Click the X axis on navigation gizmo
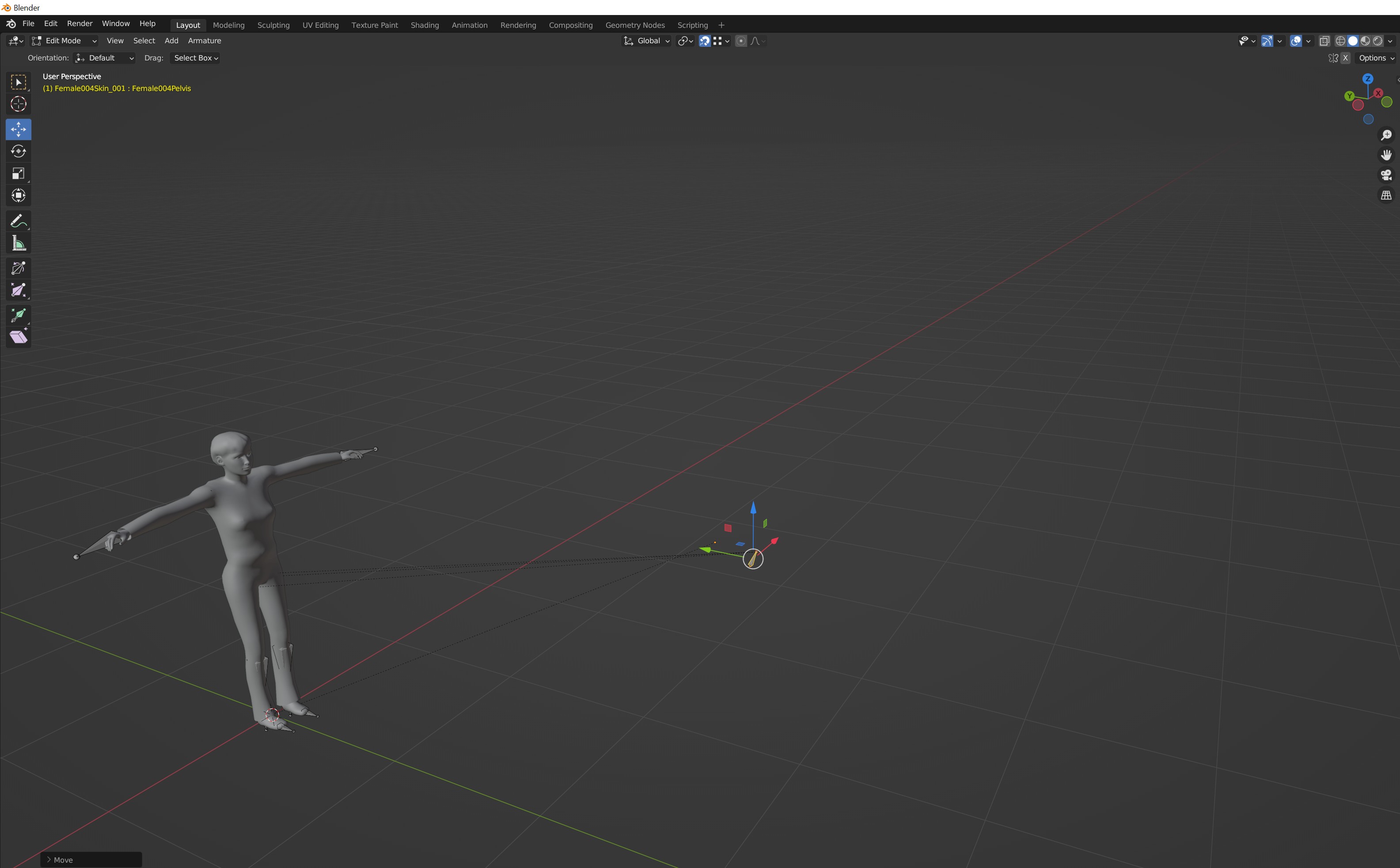Screen dimensions: 1400x868 [1377, 93]
